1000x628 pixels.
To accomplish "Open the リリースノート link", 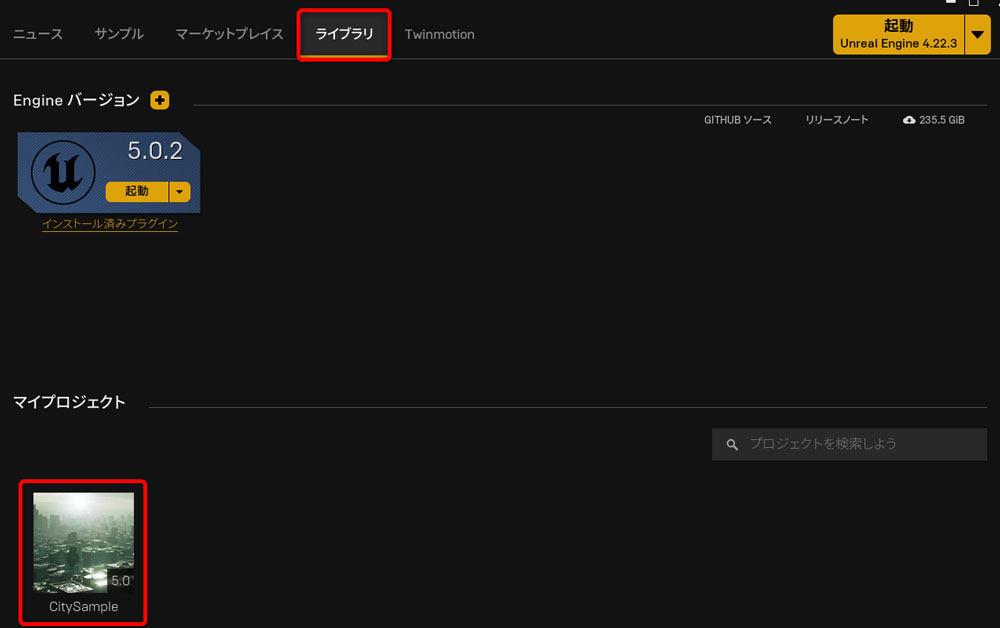I will coord(836,120).
